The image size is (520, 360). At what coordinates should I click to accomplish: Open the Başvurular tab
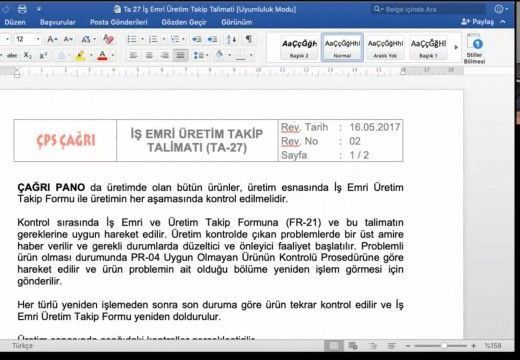57,22
